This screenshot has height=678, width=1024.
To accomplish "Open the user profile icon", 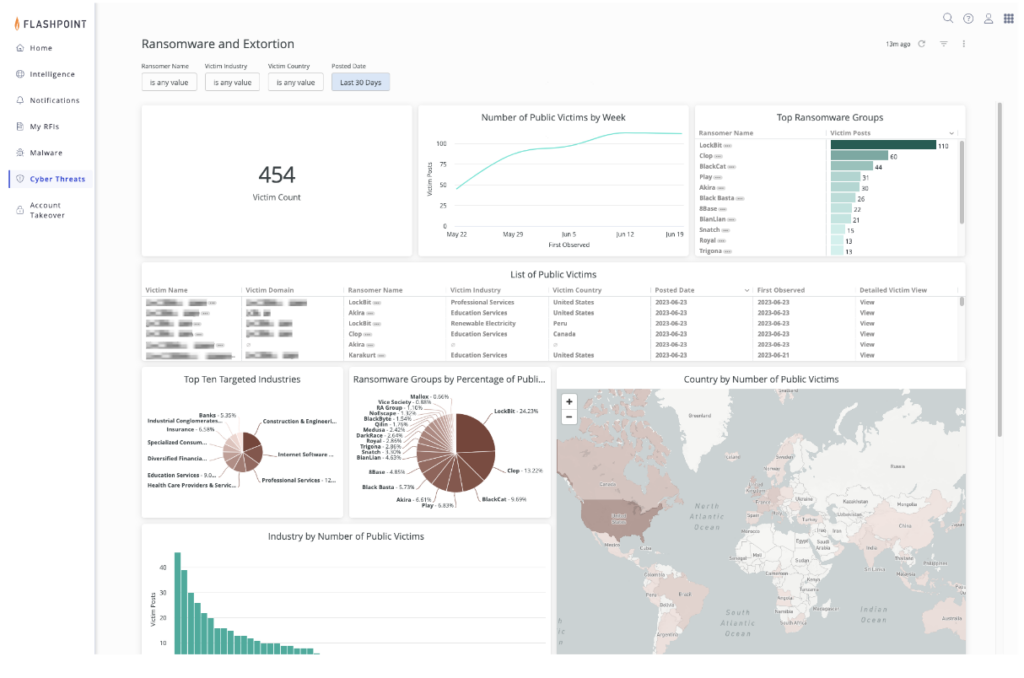I will 989,18.
